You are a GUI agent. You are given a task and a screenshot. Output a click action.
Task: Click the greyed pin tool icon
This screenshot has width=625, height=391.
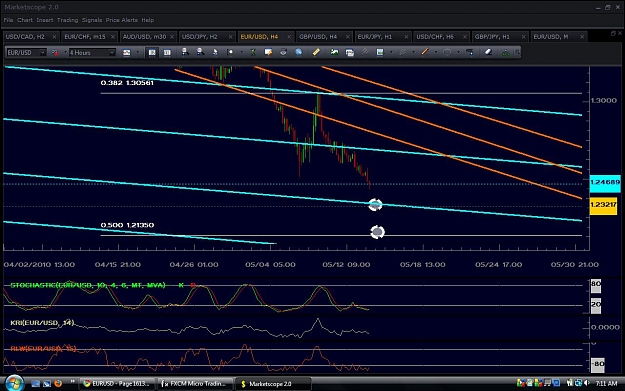(x=365, y=52)
